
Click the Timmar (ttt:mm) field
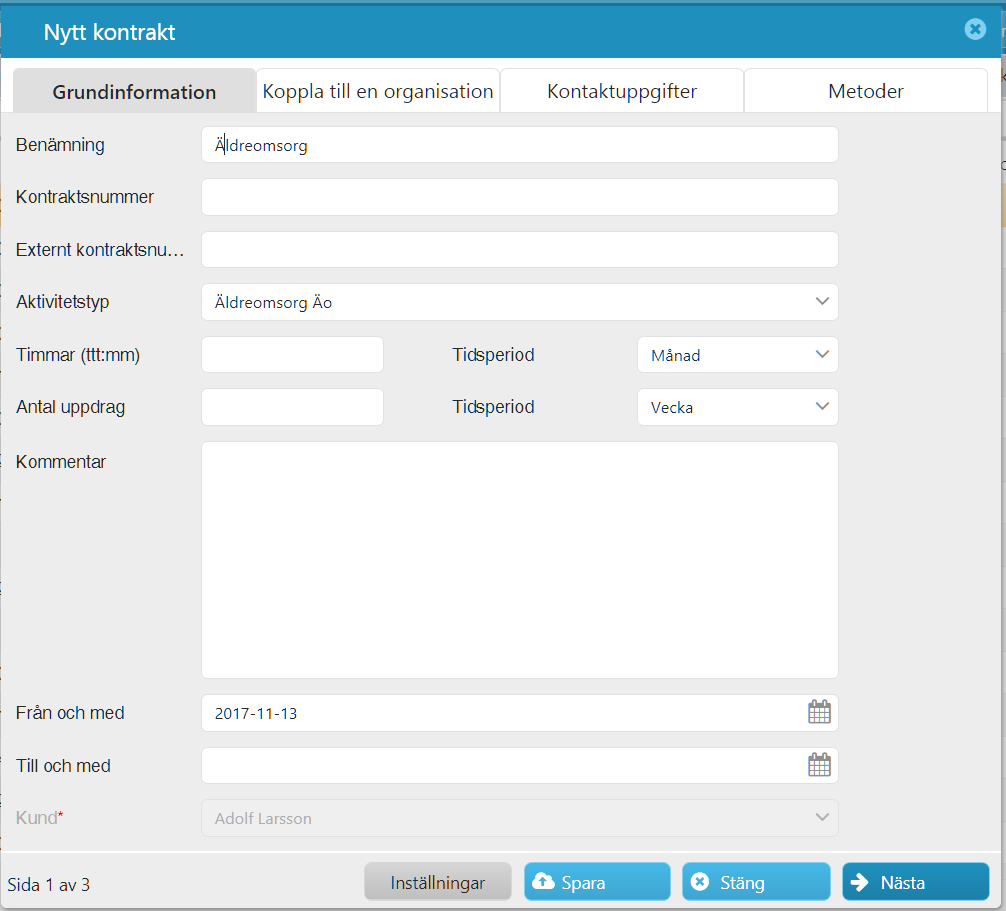pyautogui.click(x=293, y=355)
